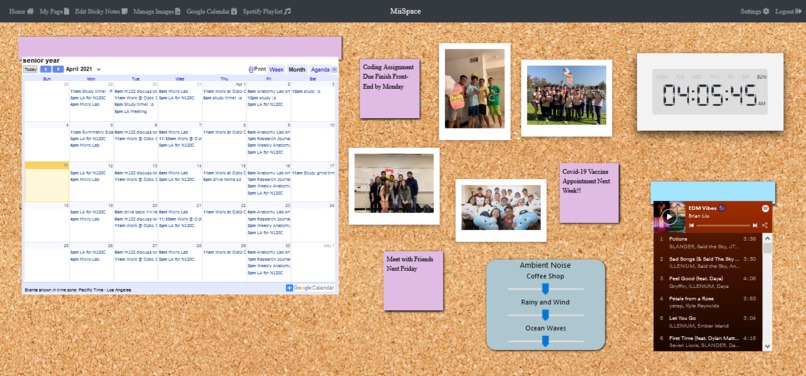
Task: Go to My Page
Action: click(x=54, y=11)
